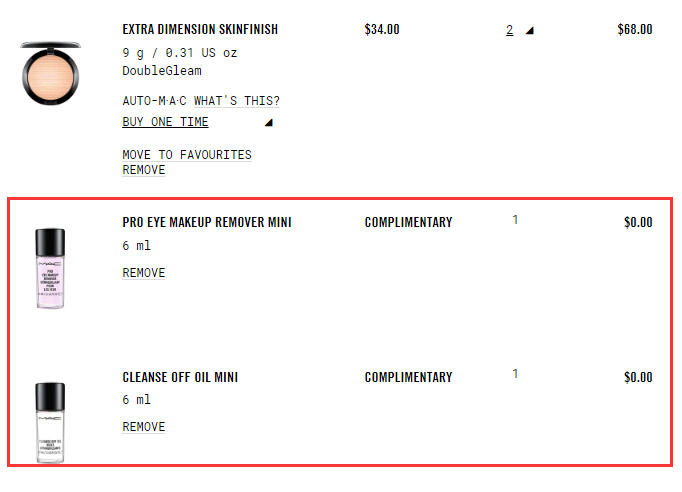682x492 pixels.
Task: Remove Cleanse Off Oil Mini from cart
Action: pyautogui.click(x=144, y=427)
